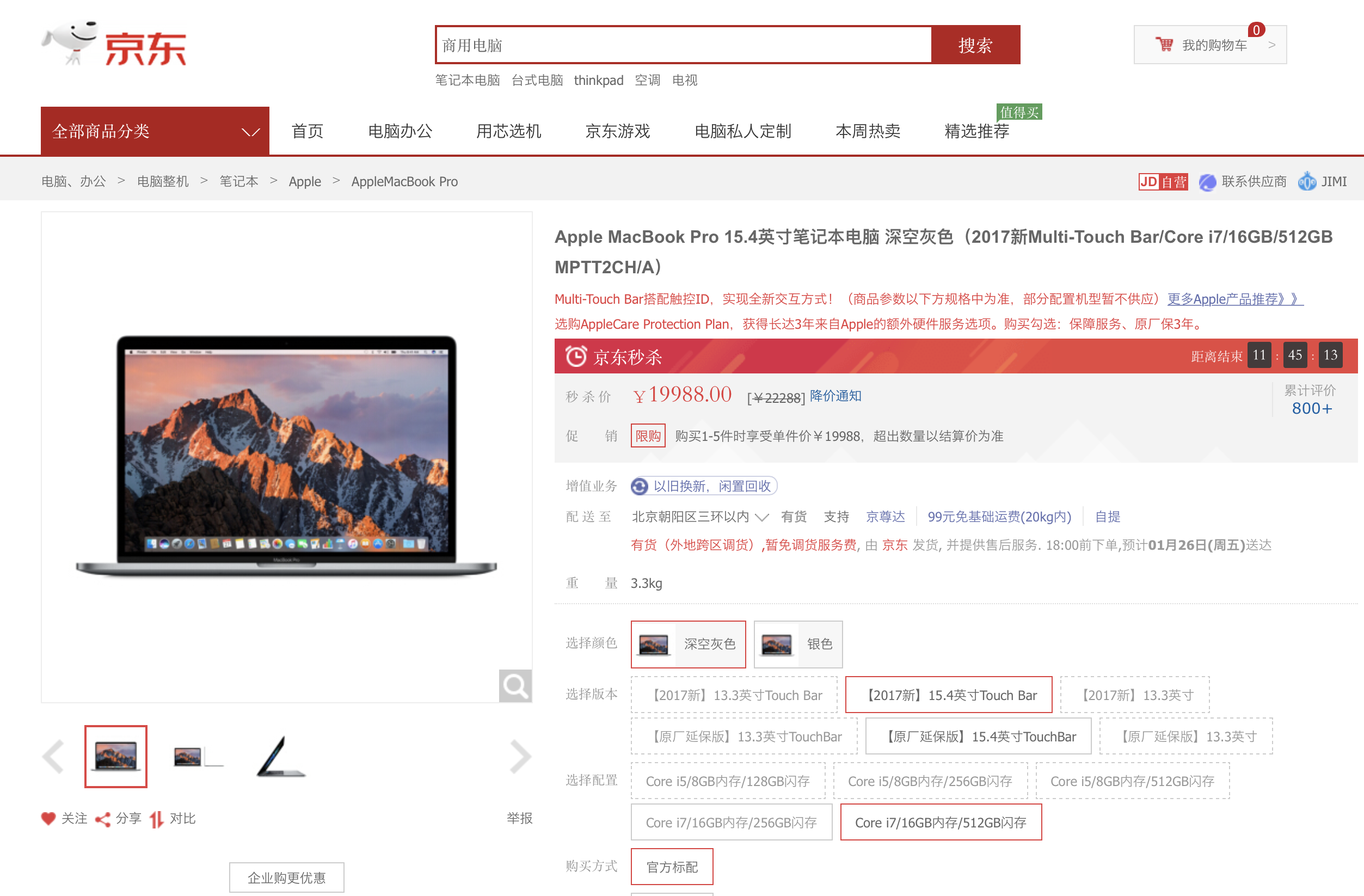Click the compare arrows icon

[x=156, y=819]
